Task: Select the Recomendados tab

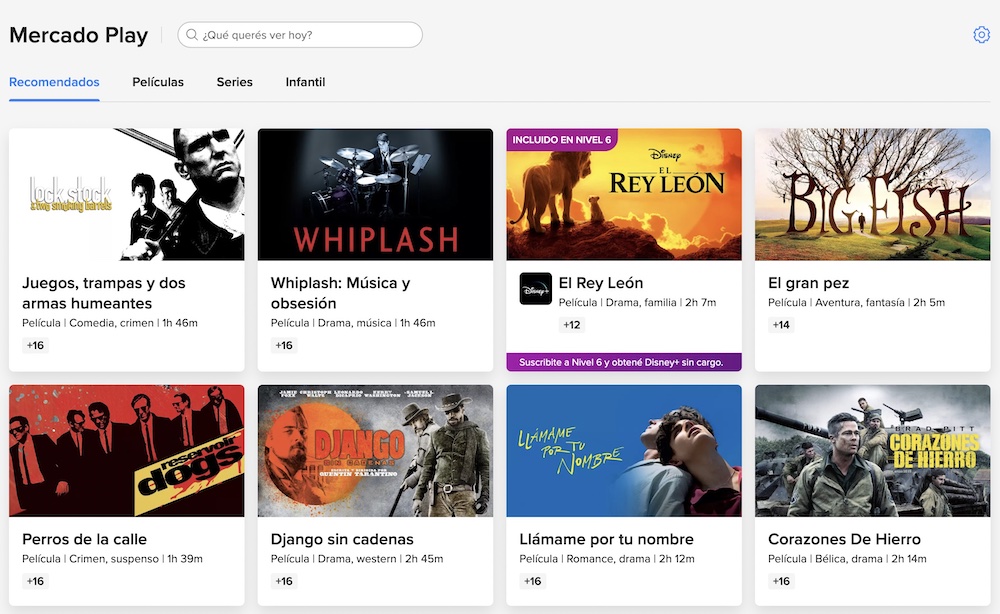Action: [54, 82]
